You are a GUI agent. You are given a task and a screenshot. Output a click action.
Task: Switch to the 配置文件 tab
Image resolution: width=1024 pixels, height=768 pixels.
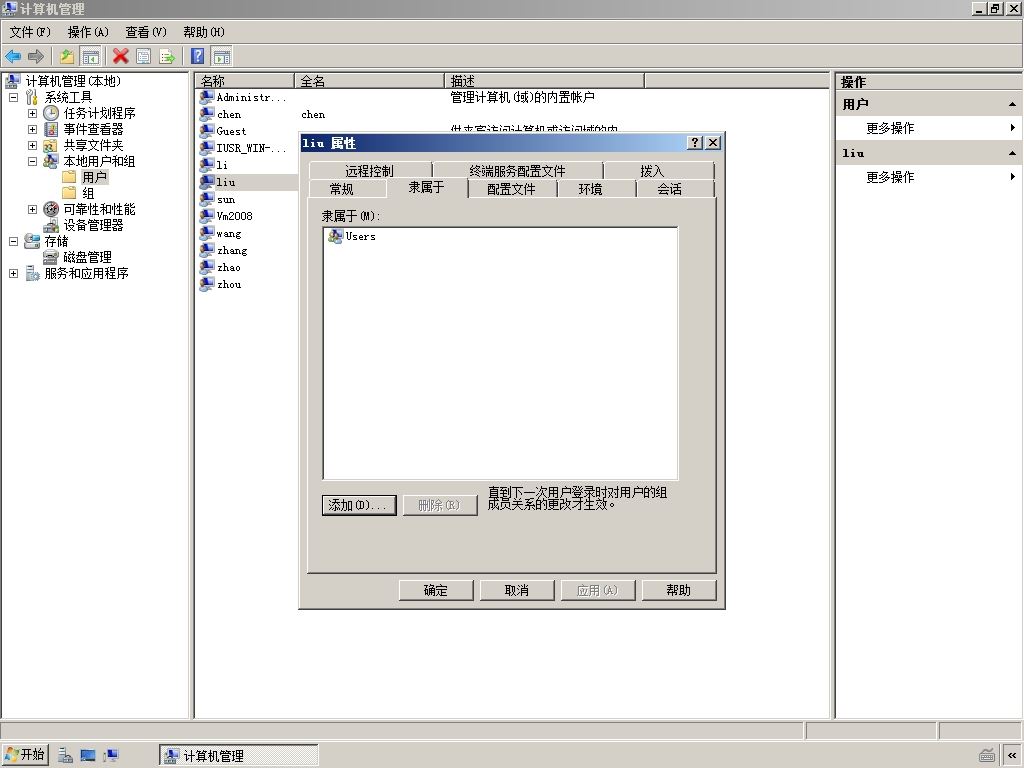coord(511,189)
